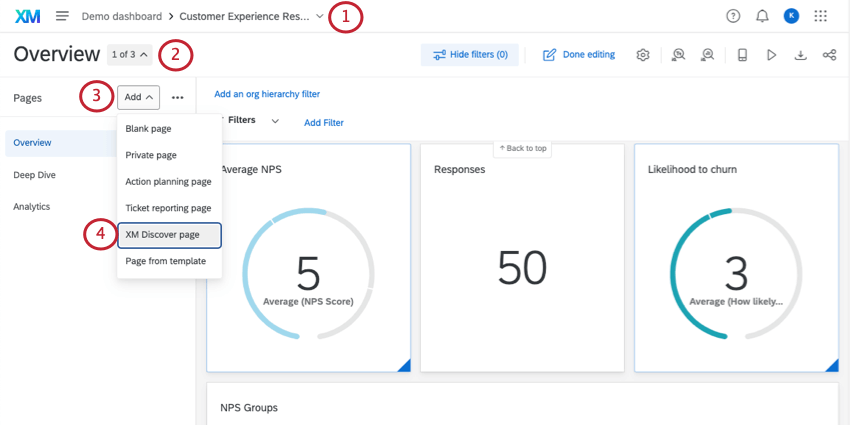Select XM Discover page option
This screenshot has width=850, height=425.
169,235
